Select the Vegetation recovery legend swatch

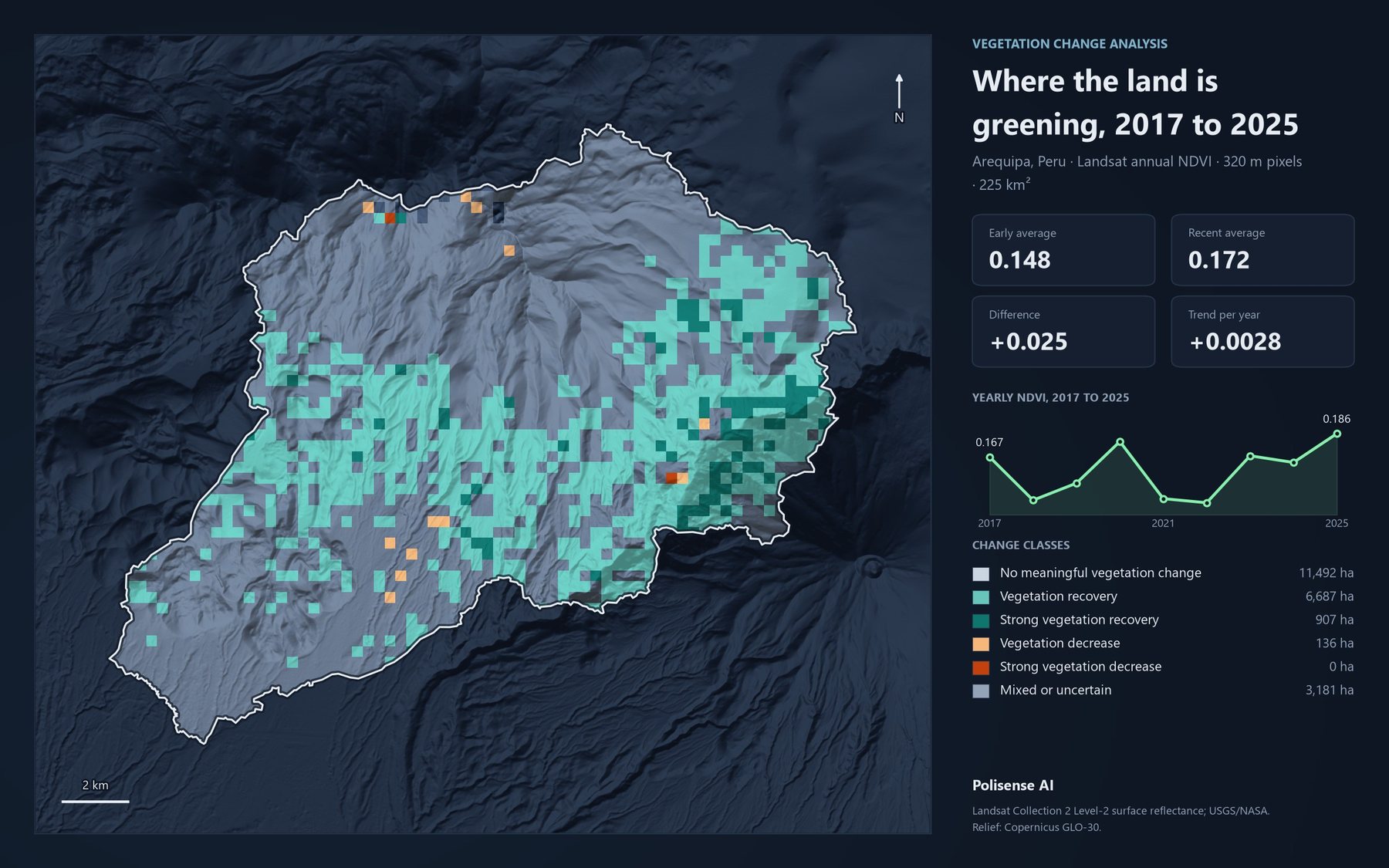981,596
